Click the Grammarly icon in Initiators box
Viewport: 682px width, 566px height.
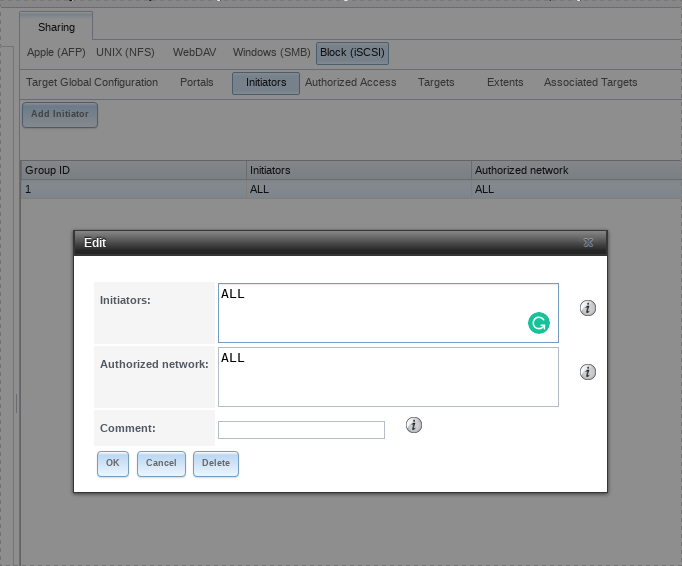pos(538,323)
